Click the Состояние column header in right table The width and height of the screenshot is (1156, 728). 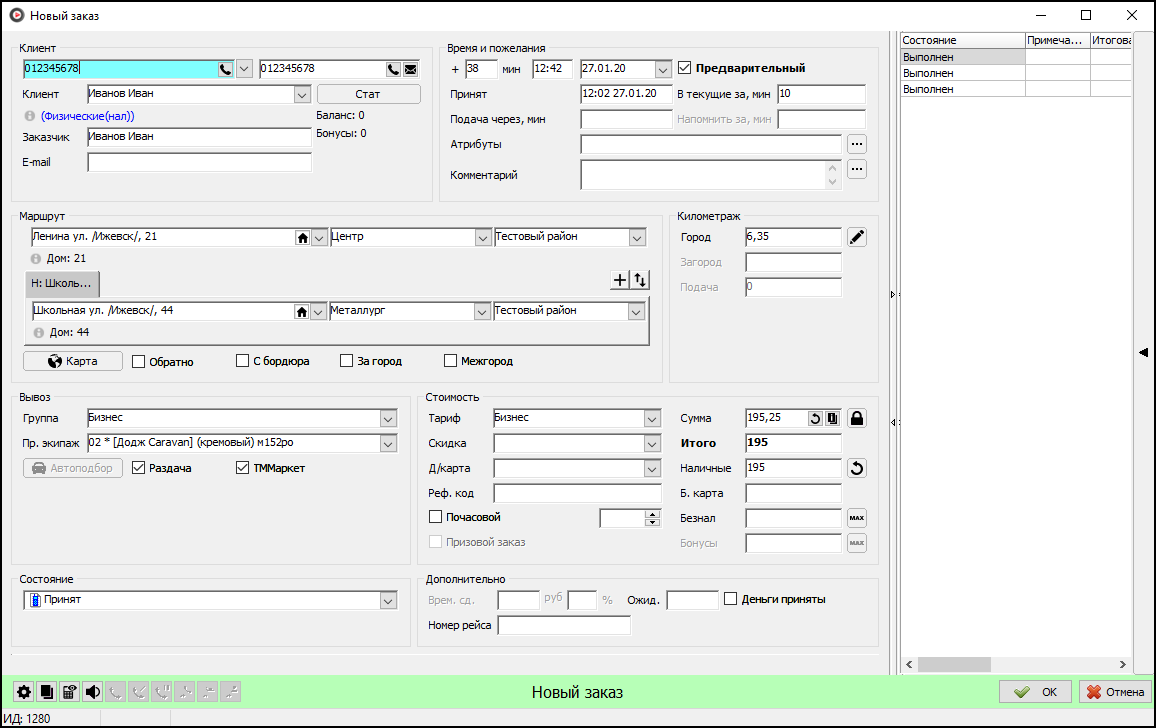coord(962,40)
